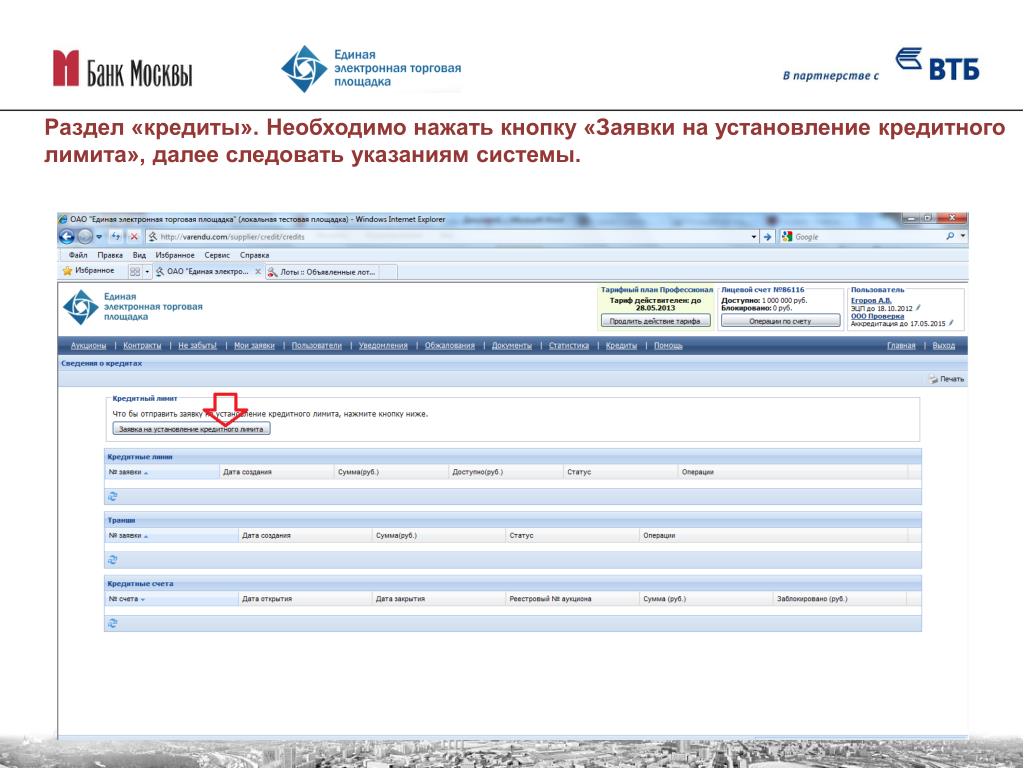Refresh the page with the toolbar refresh icon
1024x768 pixels.
coord(116,236)
